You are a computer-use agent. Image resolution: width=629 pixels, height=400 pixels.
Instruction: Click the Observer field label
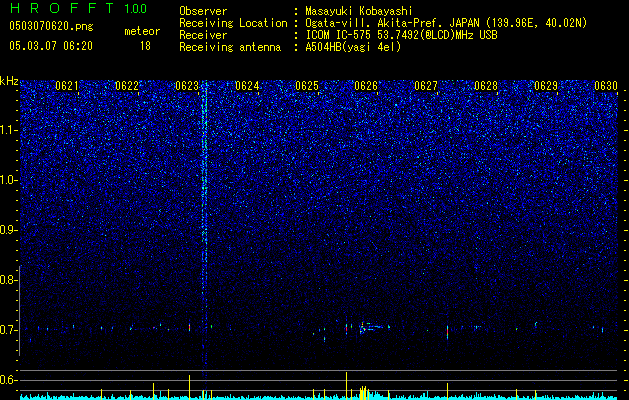(203, 11)
